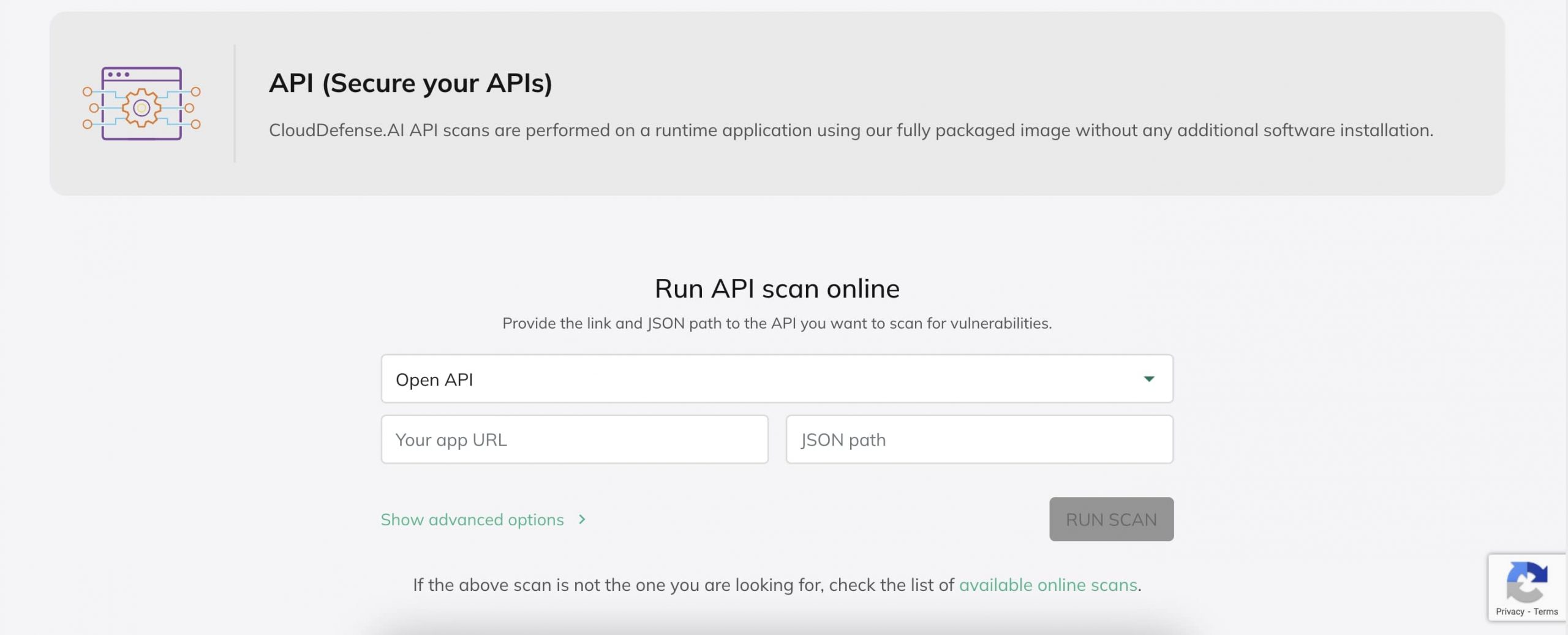Image resolution: width=1568 pixels, height=635 pixels.
Task: Click the 'Provide the link and JSON path' subtitle
Action: pyautogui.click(x=777, y=323)
